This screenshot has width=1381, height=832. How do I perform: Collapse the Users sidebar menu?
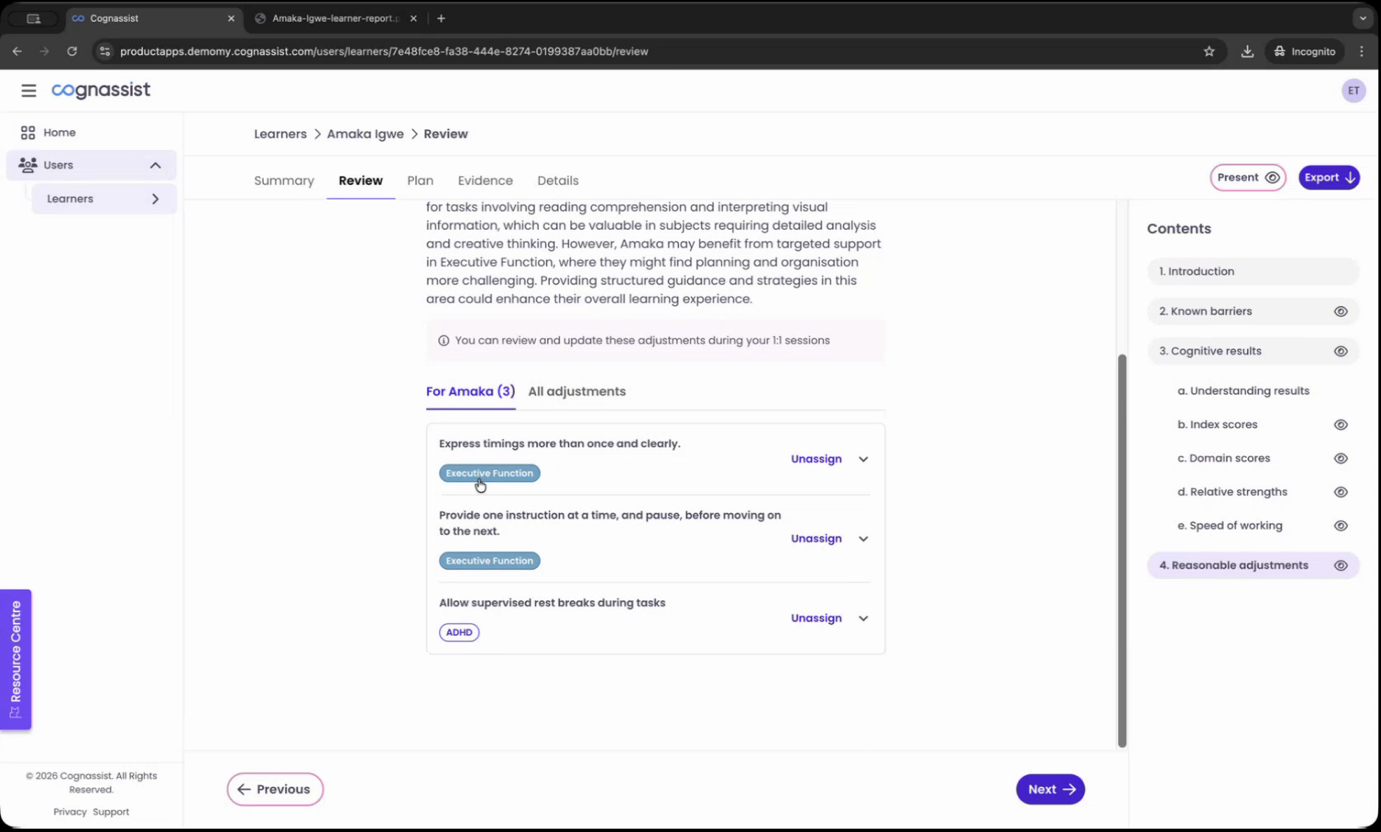click(x=155, y=165)
